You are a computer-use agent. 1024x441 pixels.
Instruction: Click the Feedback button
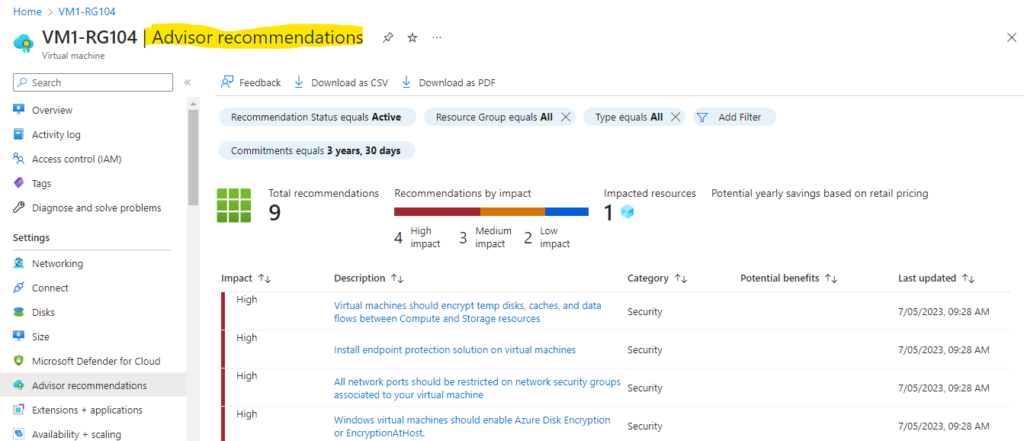(x=251, y=82)
